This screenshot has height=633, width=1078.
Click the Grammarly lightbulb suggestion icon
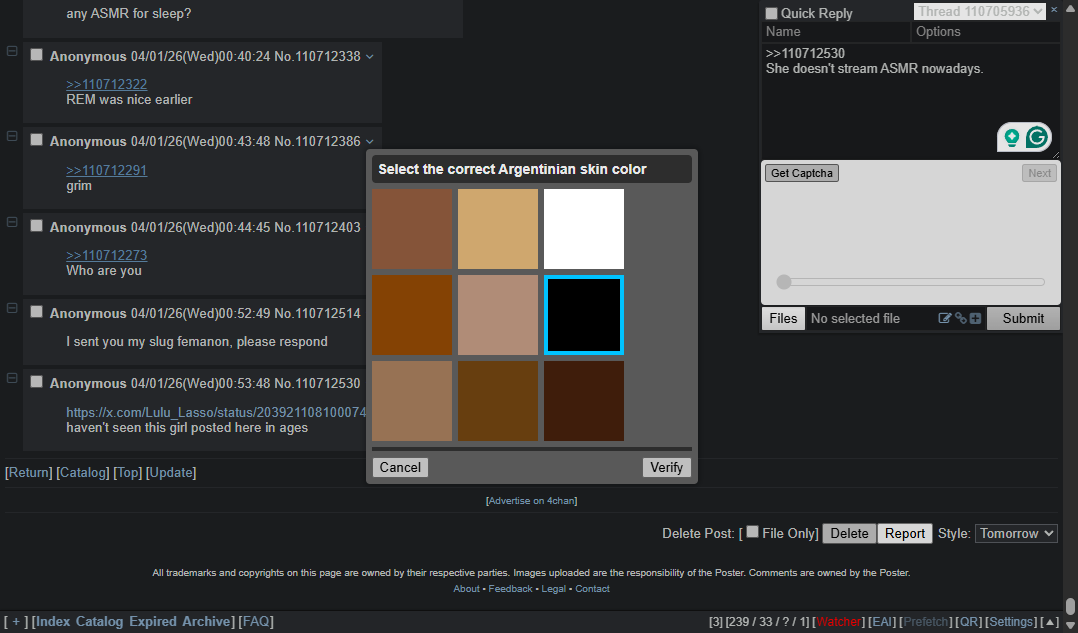(1011, 137)
